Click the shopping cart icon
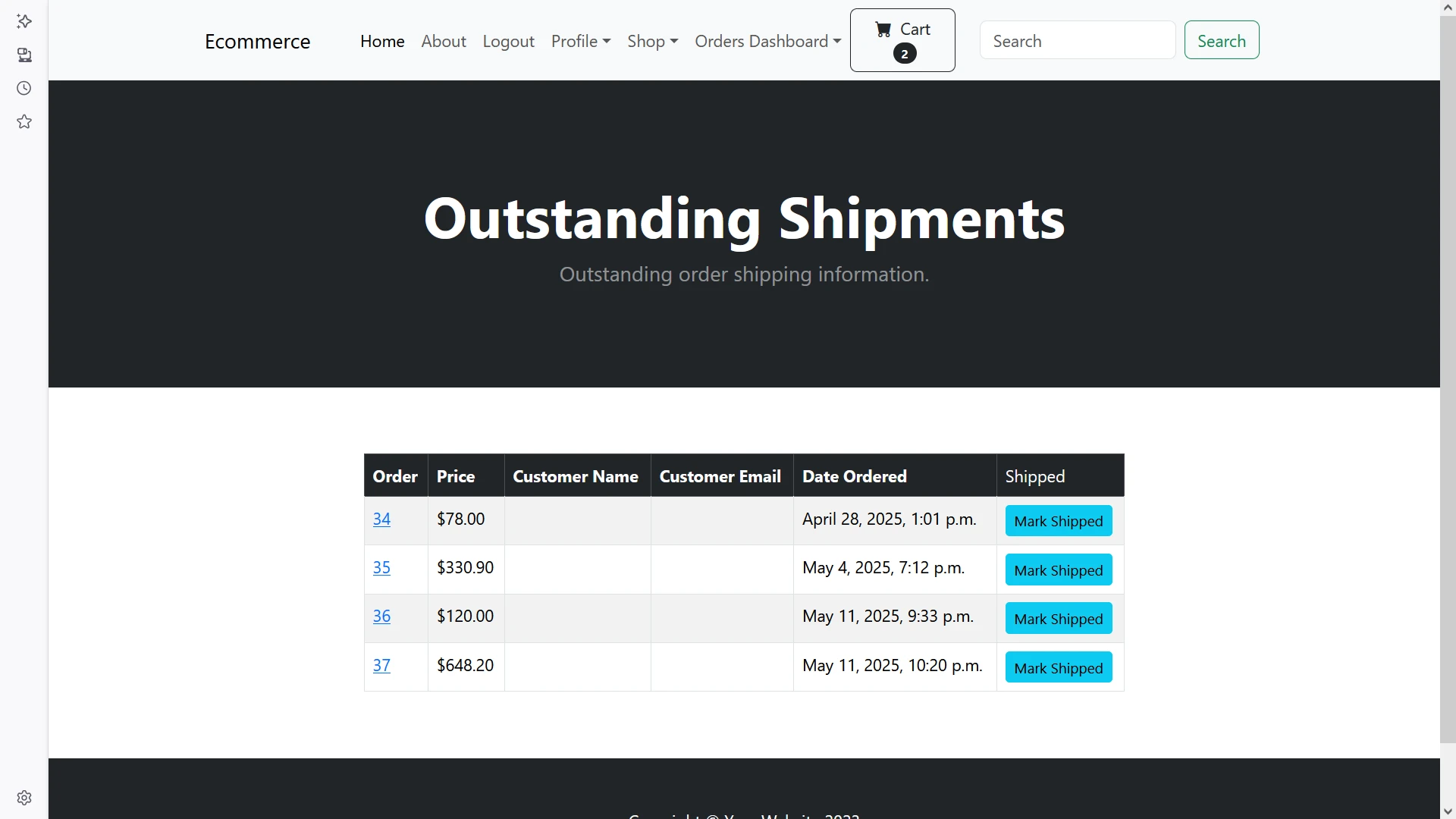The width and height of the screenshot is (1456, 819). click(x=883, y=30)
